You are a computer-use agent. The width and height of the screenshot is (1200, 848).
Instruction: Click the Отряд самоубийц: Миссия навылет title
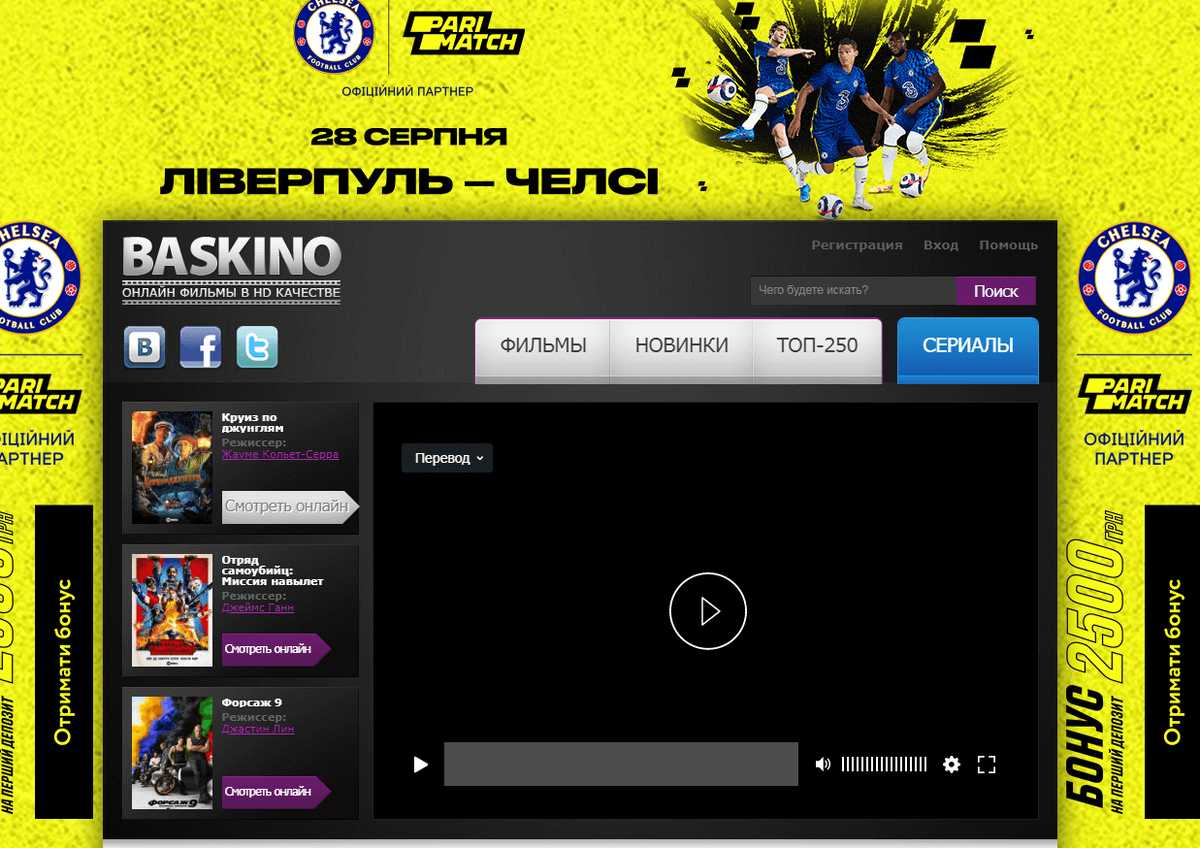click(x=273, y=570)
